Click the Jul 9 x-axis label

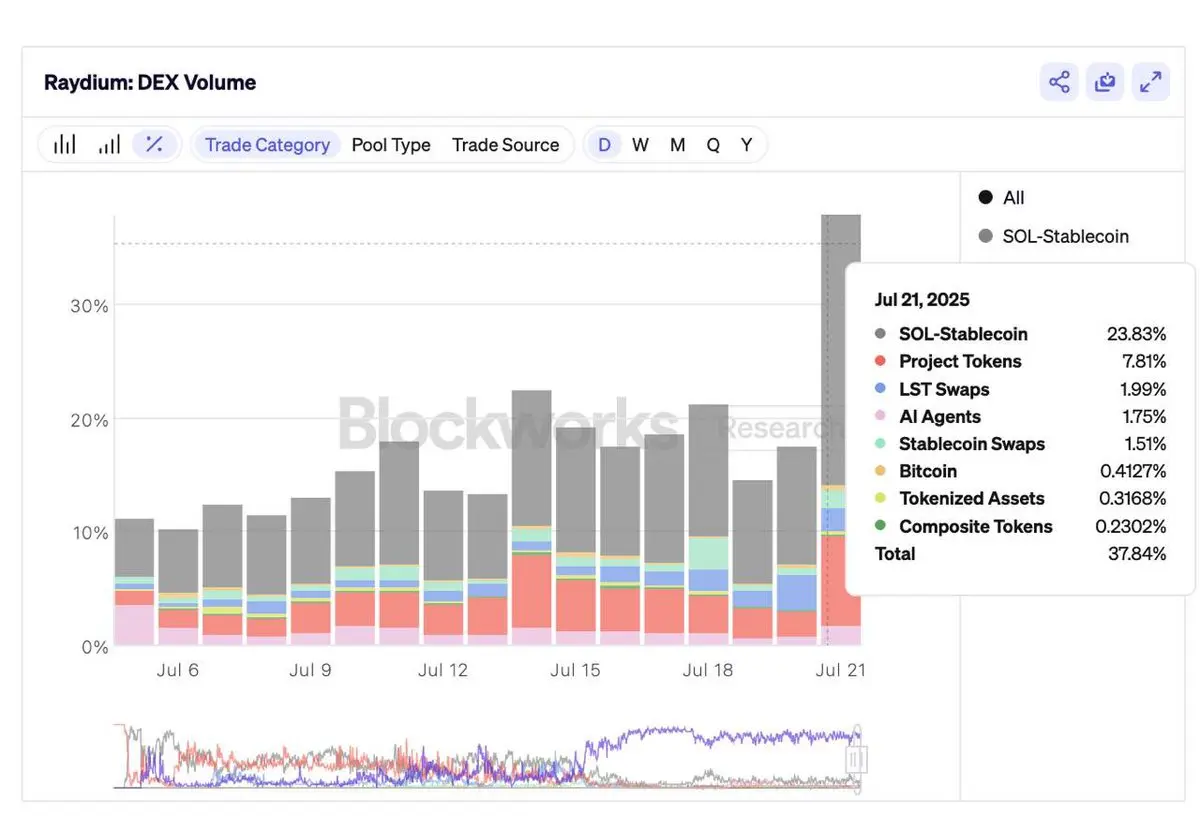tap(310, 670)
